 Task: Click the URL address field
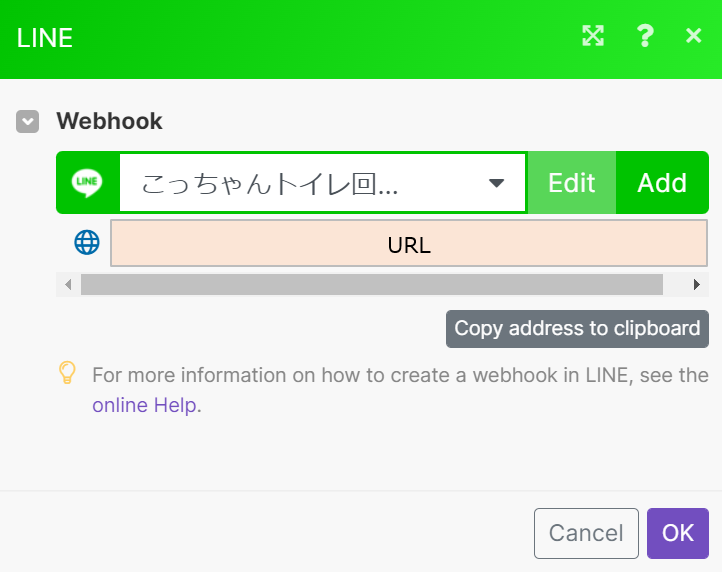(409, 243)
